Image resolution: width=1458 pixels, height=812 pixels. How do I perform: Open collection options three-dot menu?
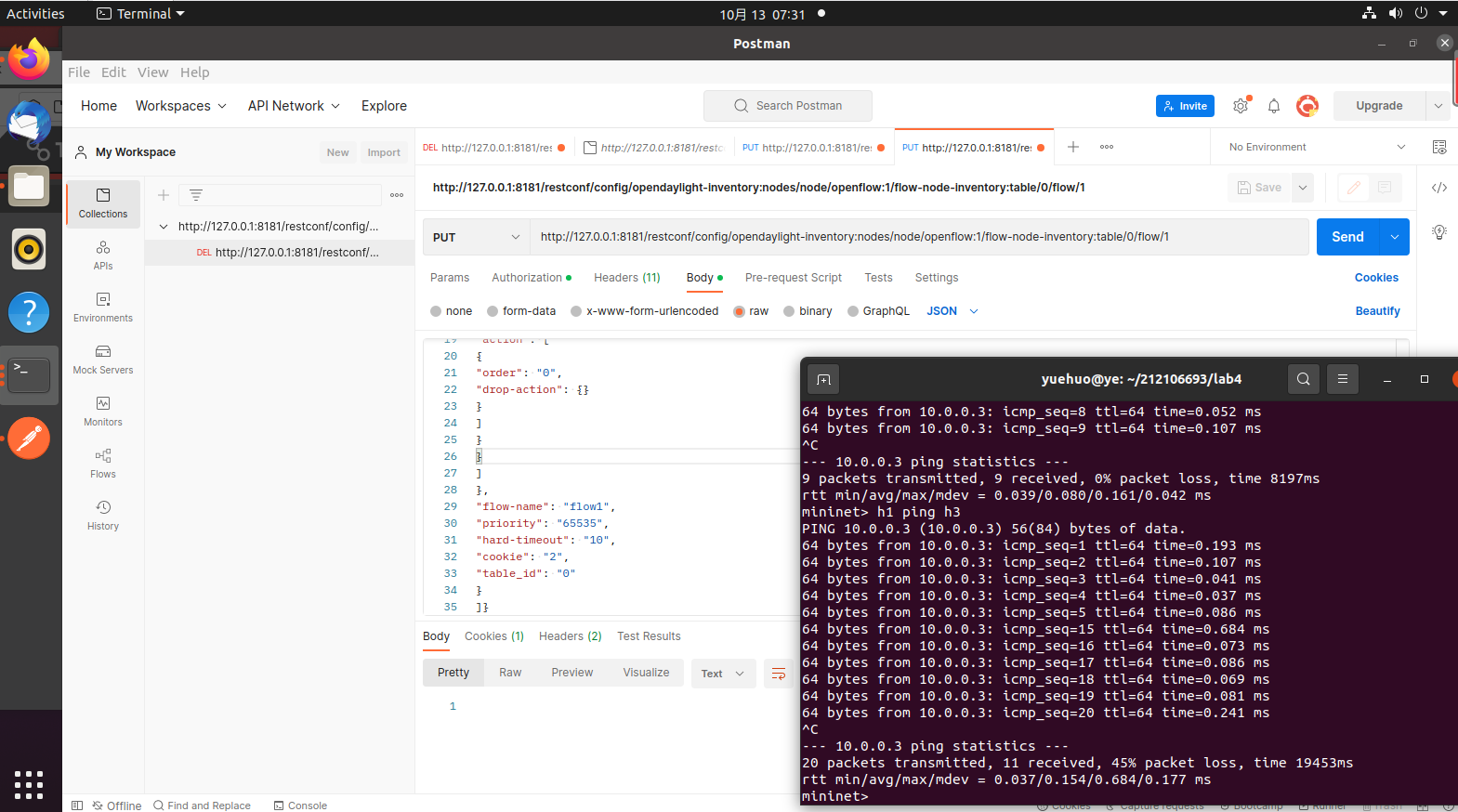coord(397,195)
